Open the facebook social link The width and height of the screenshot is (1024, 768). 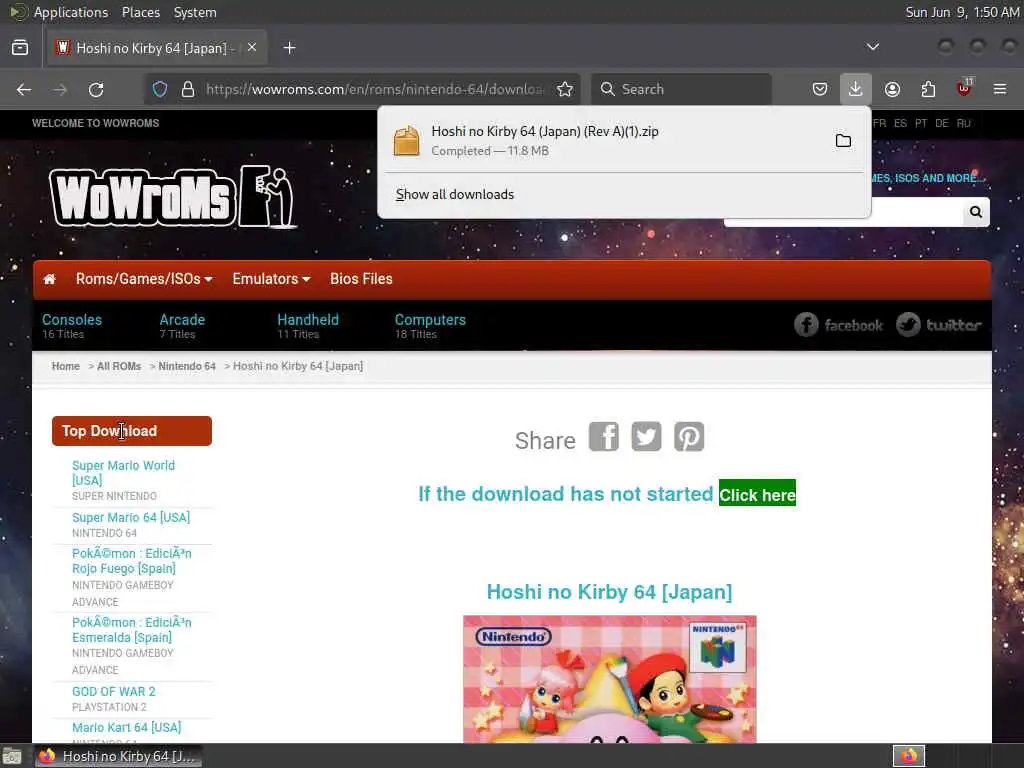[839, 325]
